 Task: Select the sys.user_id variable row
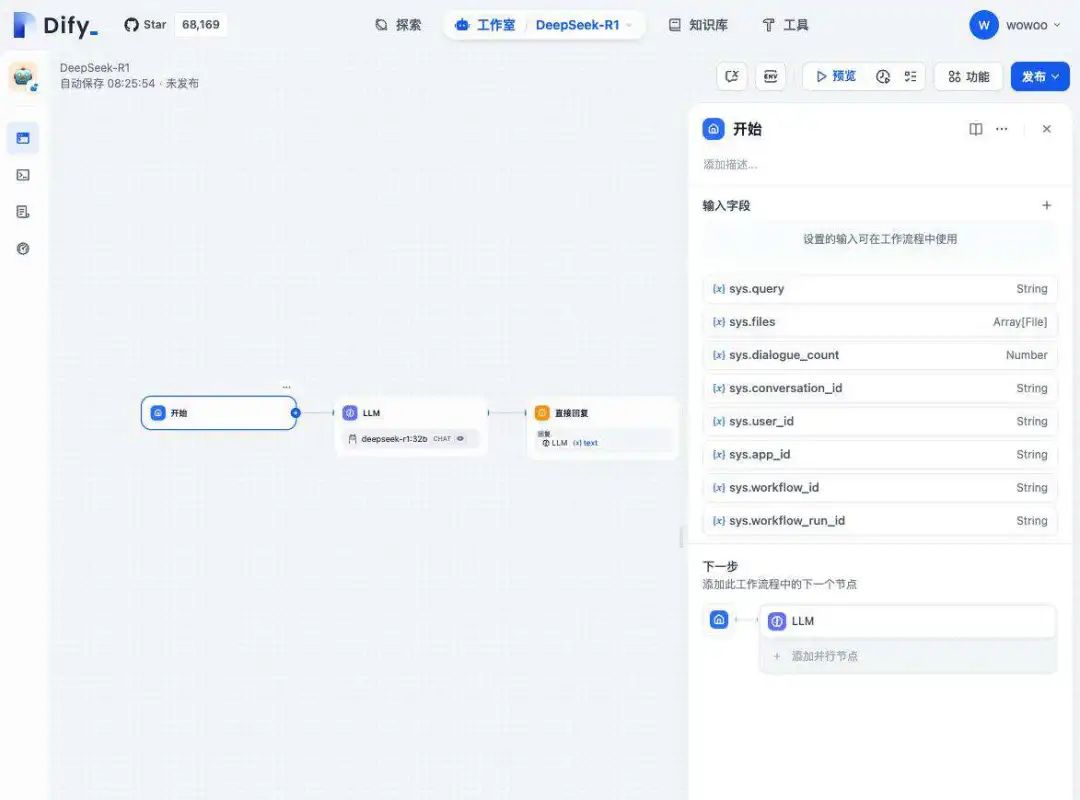click(x=880, y=421)
